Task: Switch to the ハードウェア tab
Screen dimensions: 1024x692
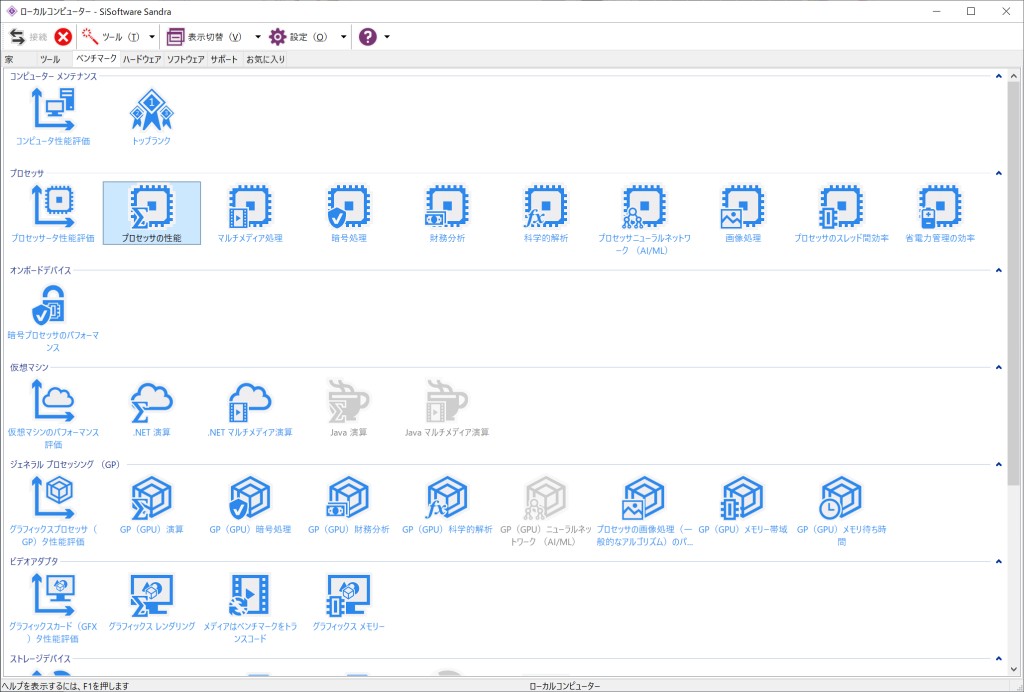Action: pos(142,59)
